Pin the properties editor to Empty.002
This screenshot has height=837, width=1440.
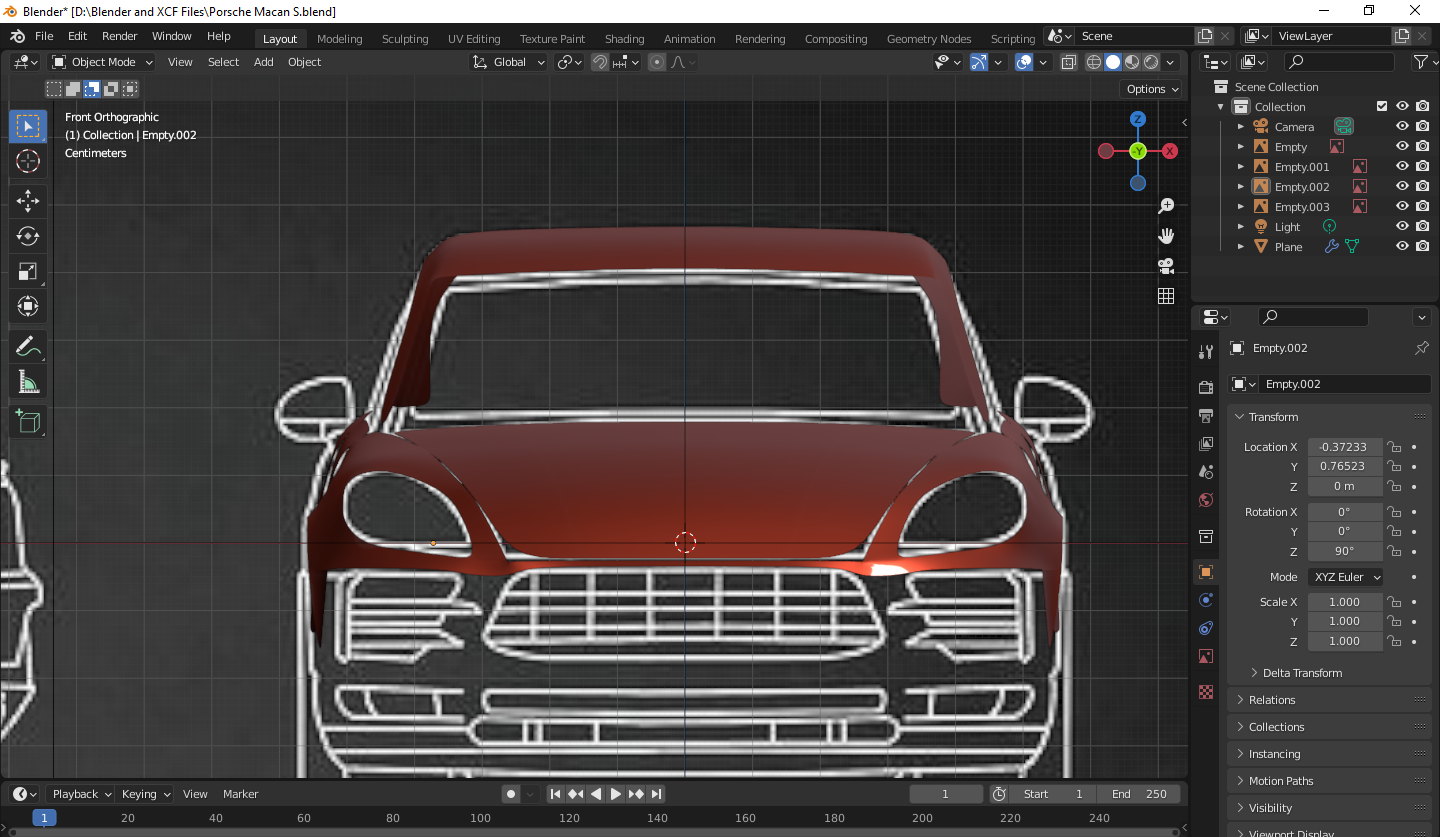(x=1422, y=348)
